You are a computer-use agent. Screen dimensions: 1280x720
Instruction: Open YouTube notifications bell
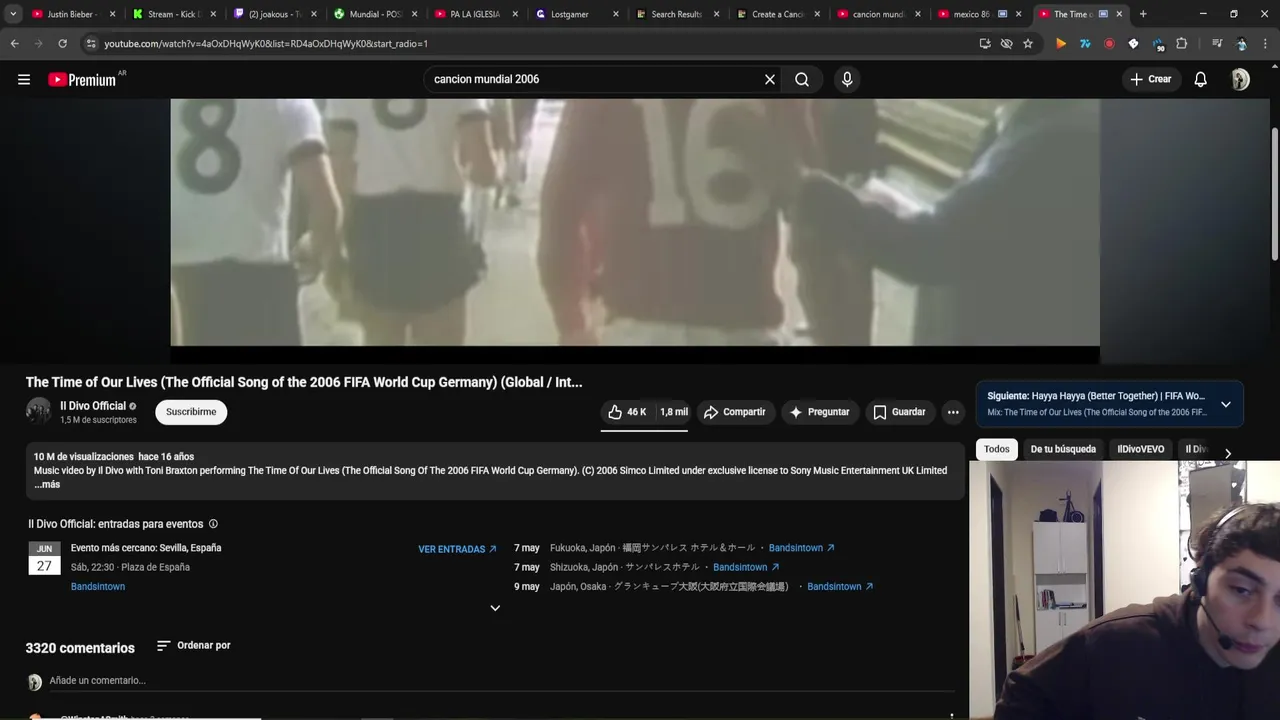point(1201,79)
